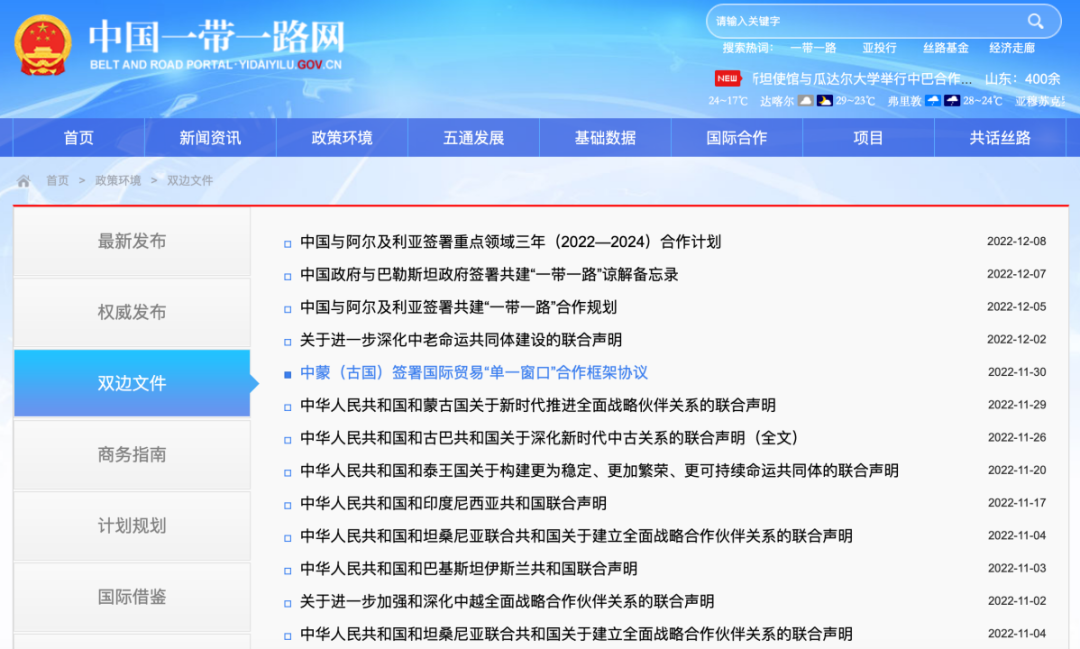
Task: Select 共话丝路 in the top navigation
Action: pos(1000,137)
